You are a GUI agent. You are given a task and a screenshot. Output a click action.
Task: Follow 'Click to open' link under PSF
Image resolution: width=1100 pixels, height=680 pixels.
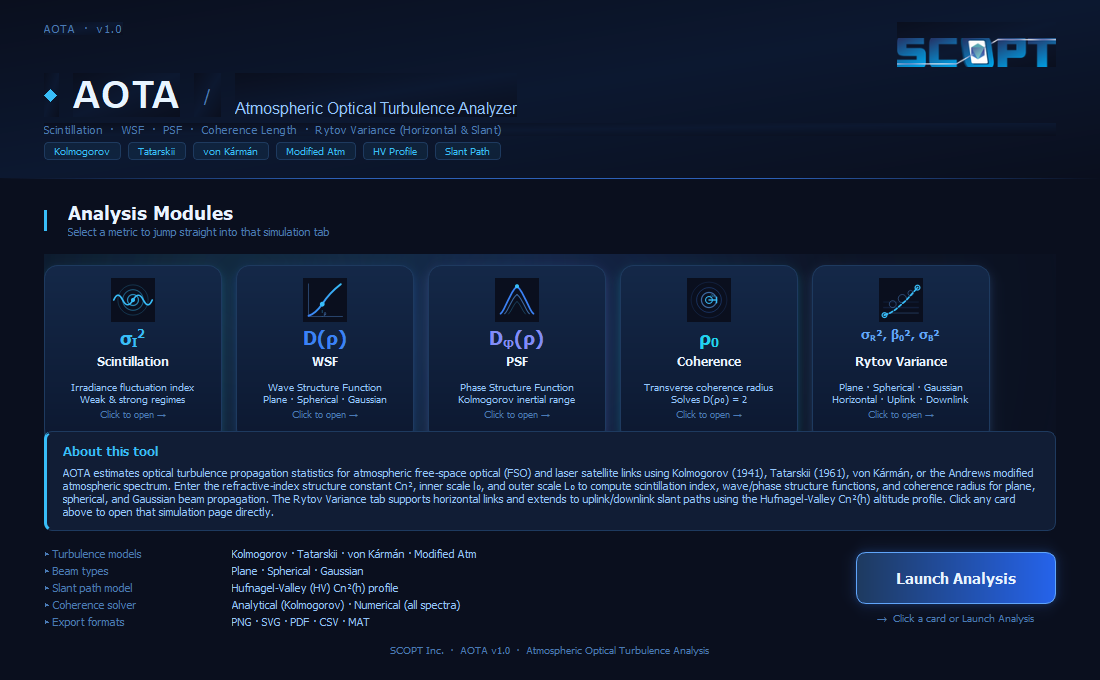(517, 415)
